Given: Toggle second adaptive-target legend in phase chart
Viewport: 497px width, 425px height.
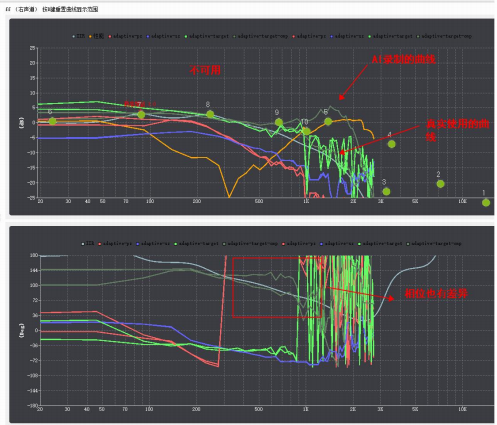Looking at the screenshot, I should pos(380,244).
